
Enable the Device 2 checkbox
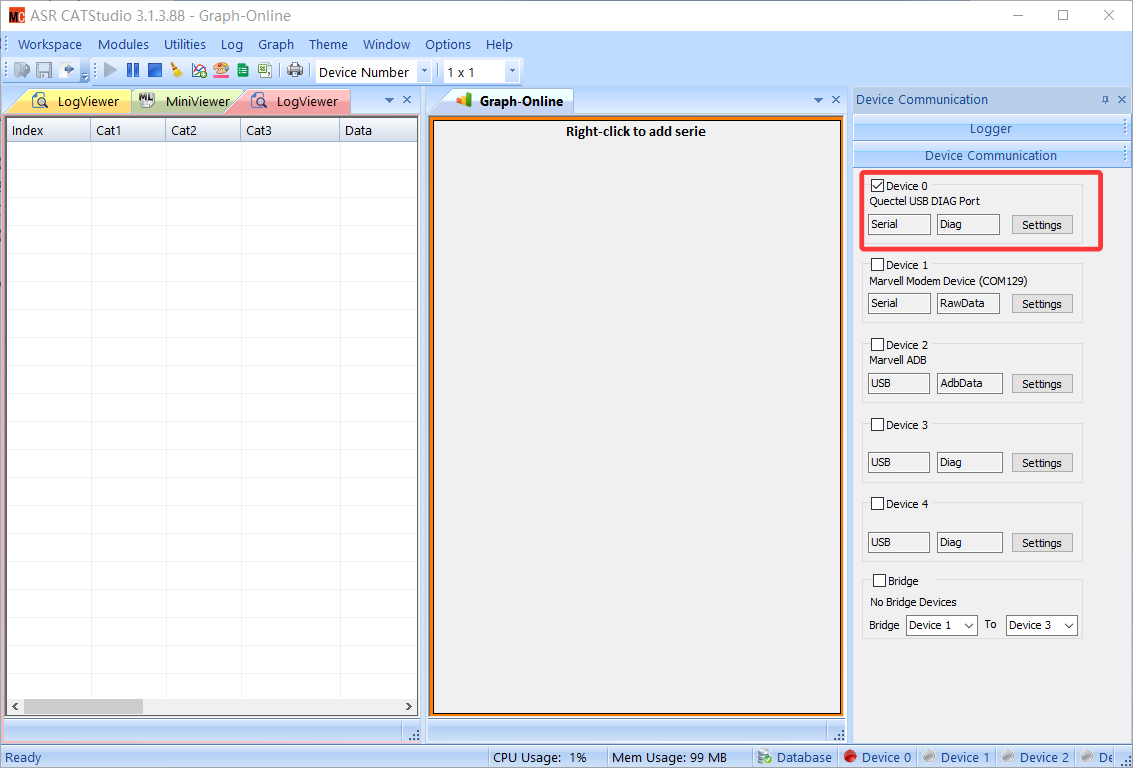point(877,345)
